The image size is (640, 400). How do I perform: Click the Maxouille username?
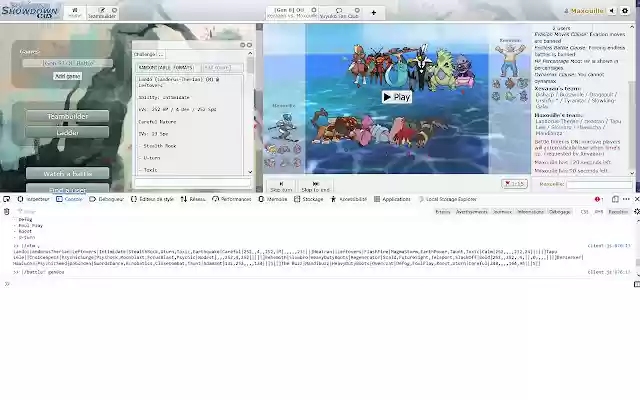584,11
